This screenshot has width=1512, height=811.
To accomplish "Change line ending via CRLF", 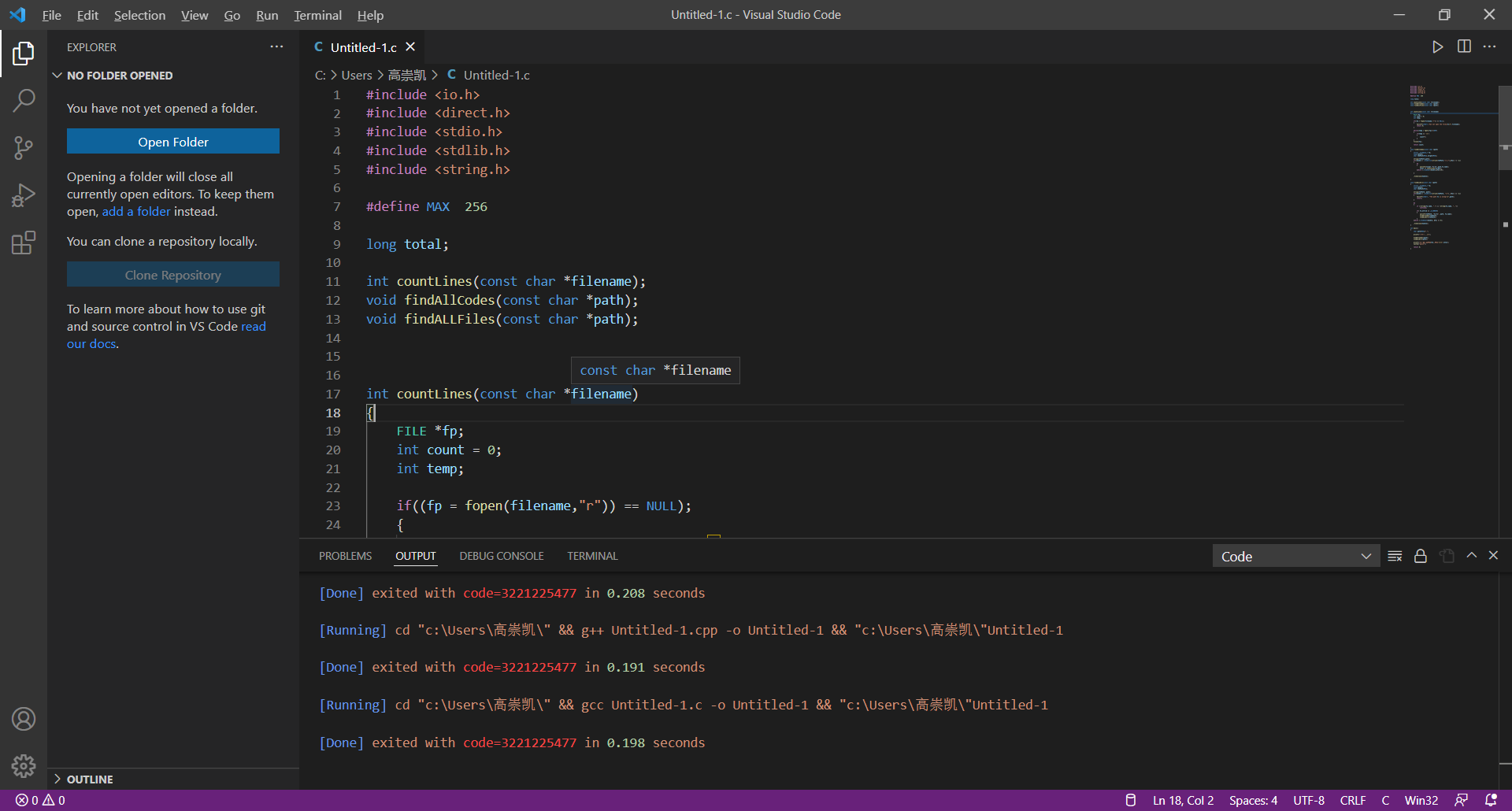I will click(x=1353, y=800).
